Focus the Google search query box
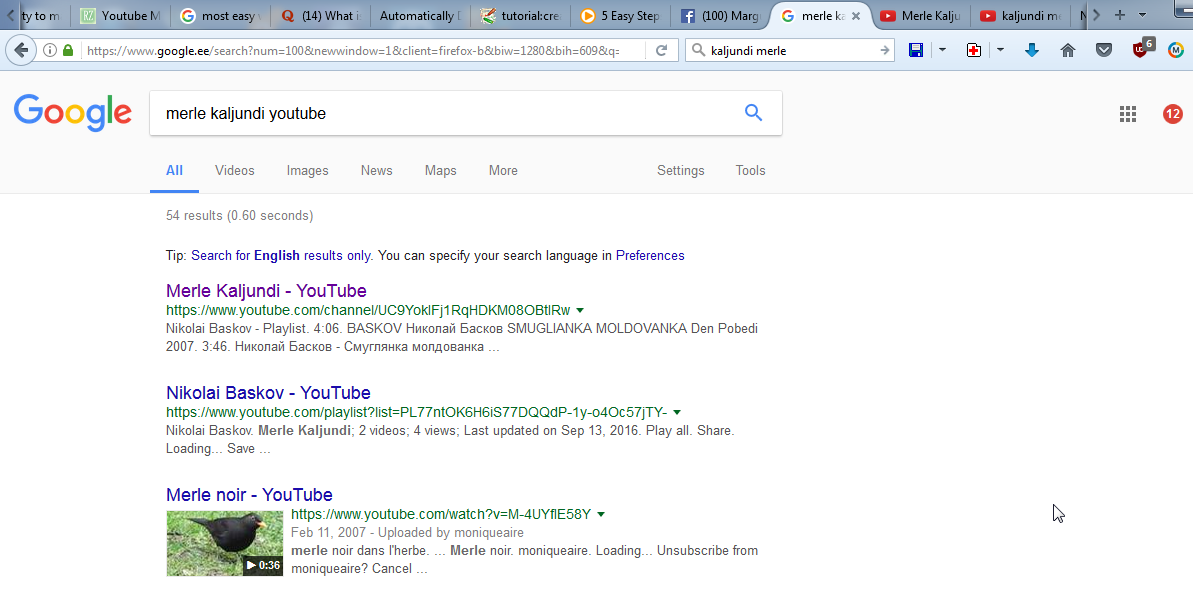Viewport: 1193px width, 605px height. [x=449, y=113]
